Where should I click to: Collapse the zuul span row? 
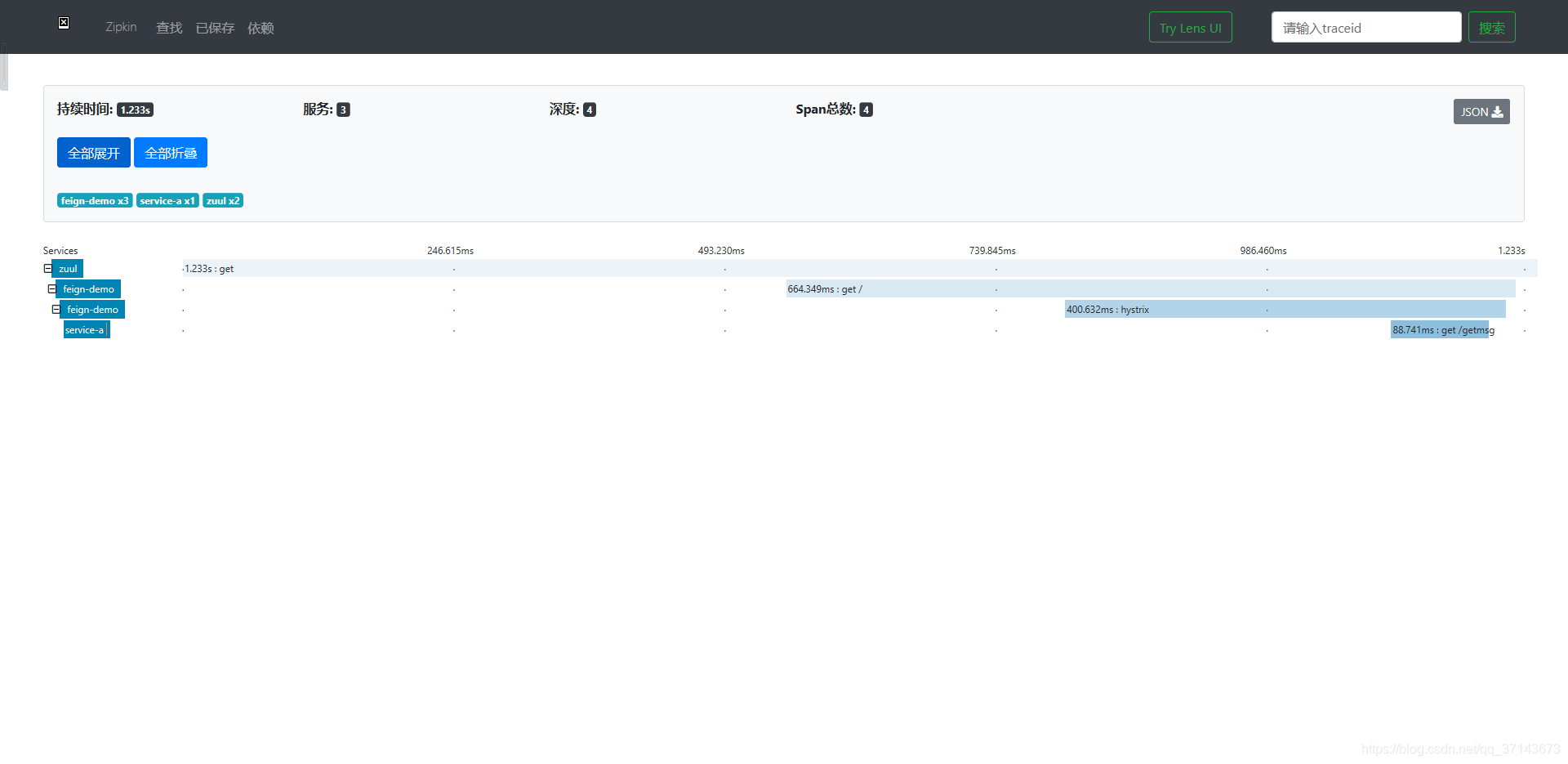coord(47,268)
